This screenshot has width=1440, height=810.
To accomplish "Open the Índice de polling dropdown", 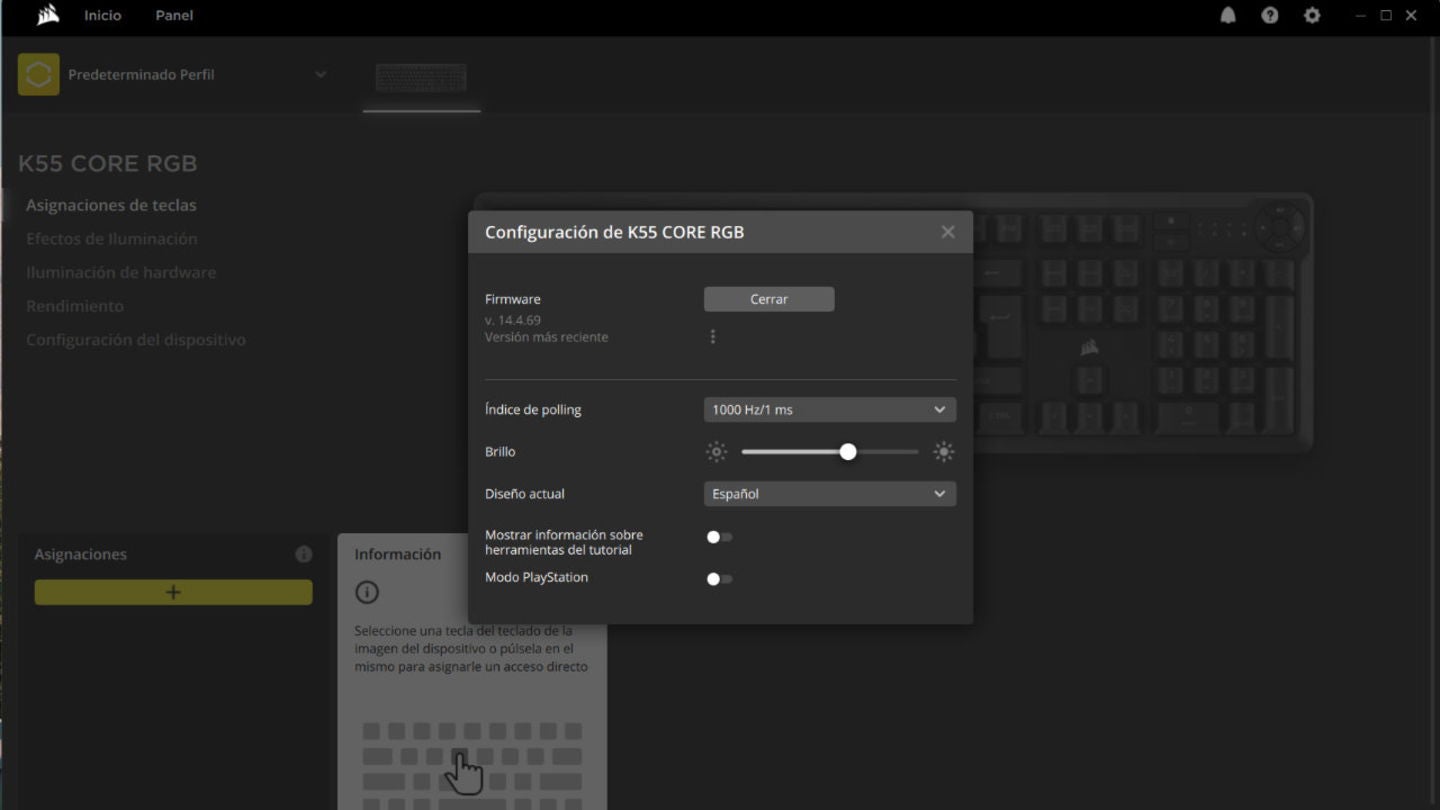I will 829,409.
